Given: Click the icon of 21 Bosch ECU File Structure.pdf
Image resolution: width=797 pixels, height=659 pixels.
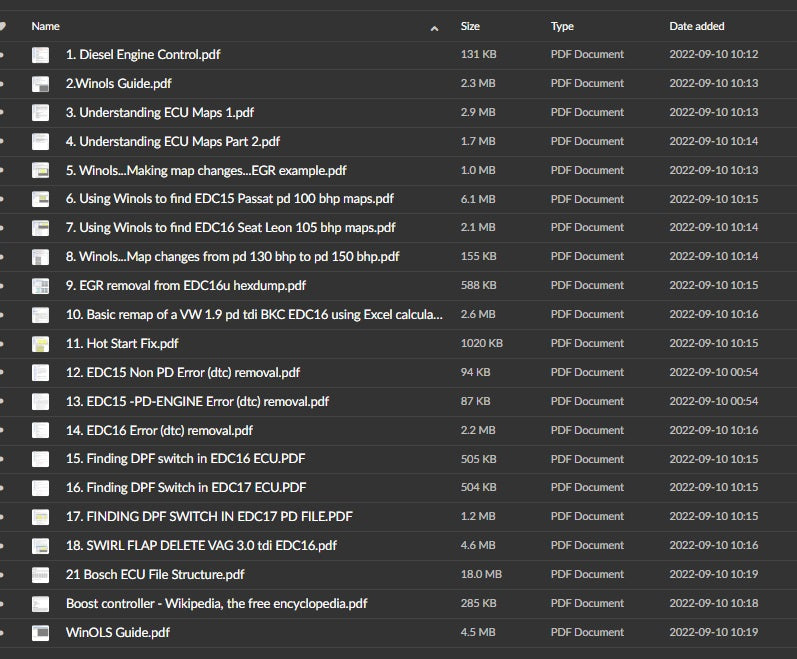Looking at the screenshot, I should (40, 575).
